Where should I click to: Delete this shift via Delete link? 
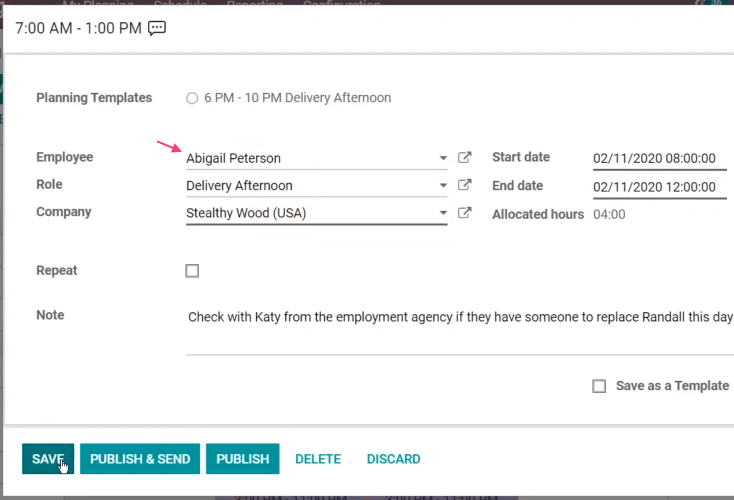(x=318, y=459)
